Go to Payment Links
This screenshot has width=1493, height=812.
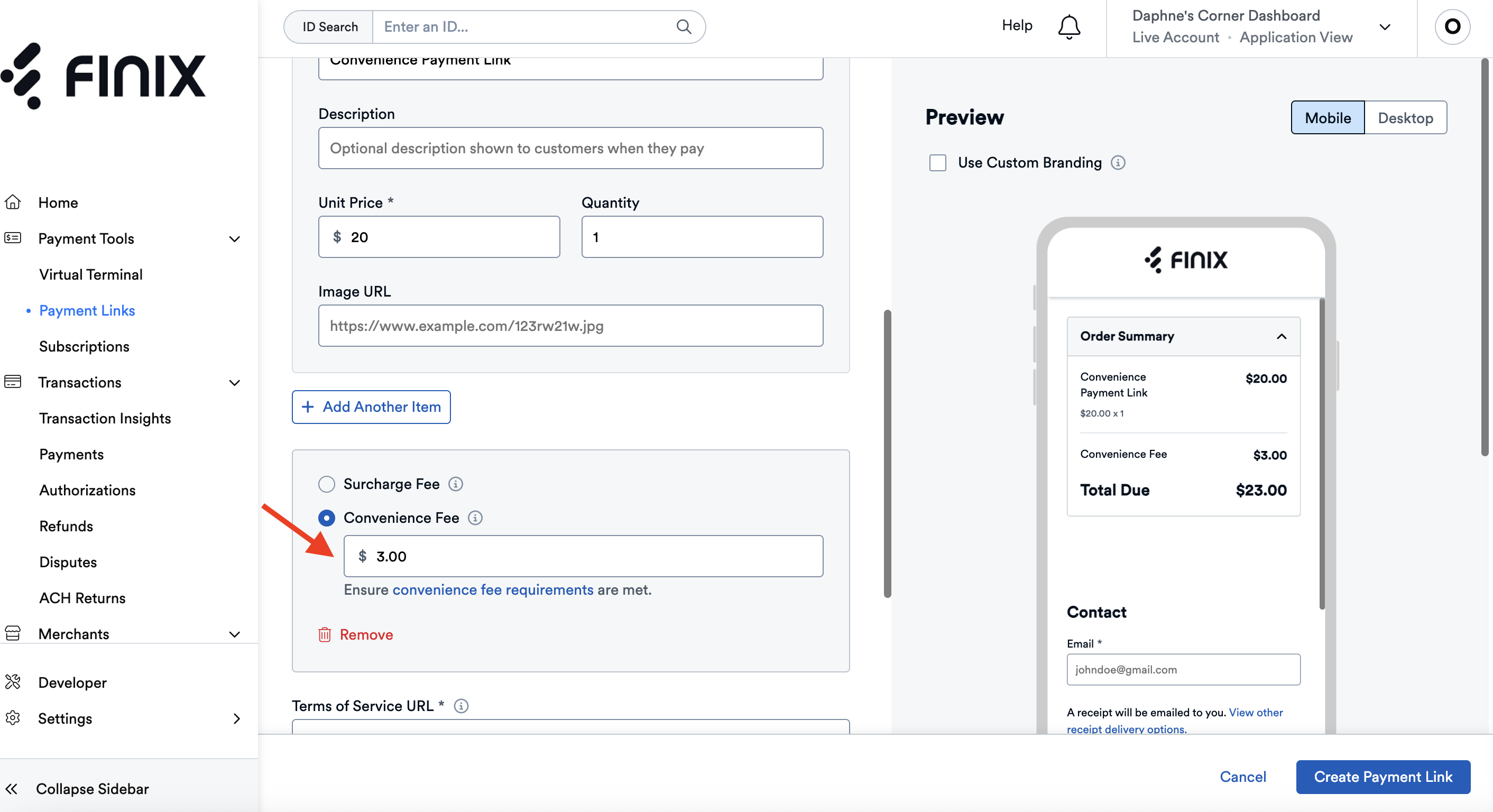point(87,310)
